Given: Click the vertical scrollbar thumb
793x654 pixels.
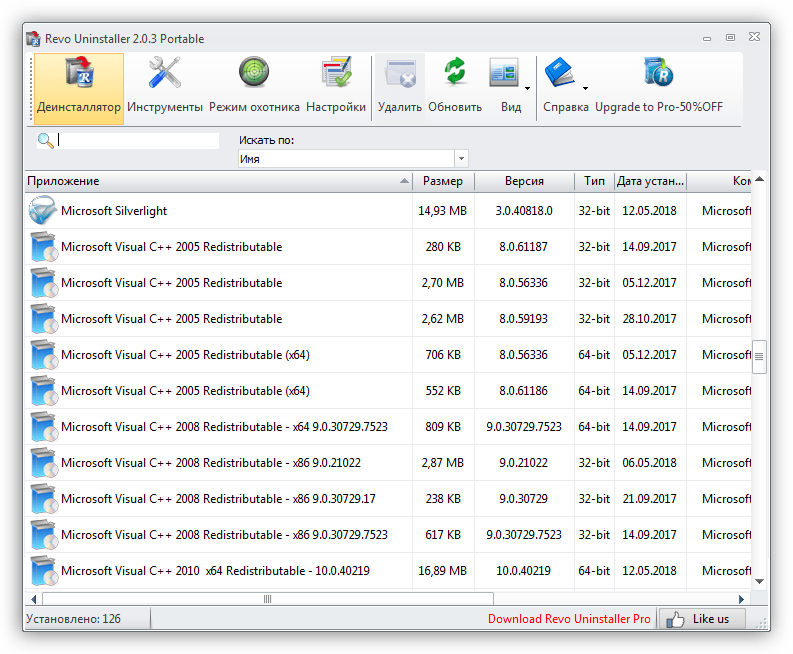Looking at the screenshot, I should [x=759, y=356].
